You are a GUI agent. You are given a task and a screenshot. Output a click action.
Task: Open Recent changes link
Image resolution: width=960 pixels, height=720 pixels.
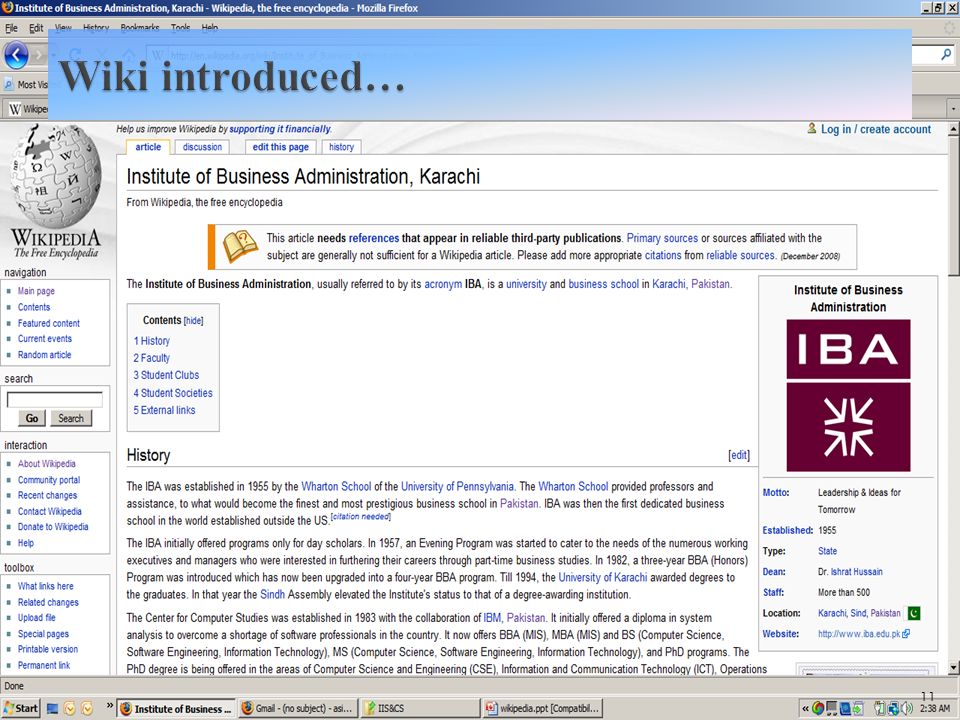coord(47,495)
